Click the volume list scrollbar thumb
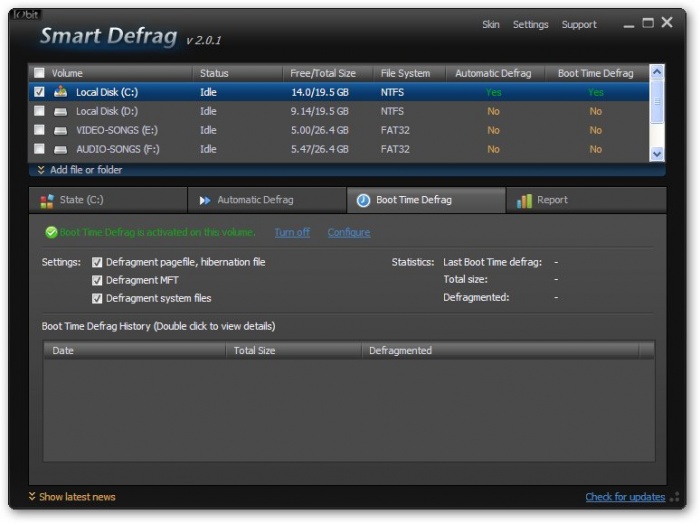This screenshot has height=523, width=700. [657, 101]
